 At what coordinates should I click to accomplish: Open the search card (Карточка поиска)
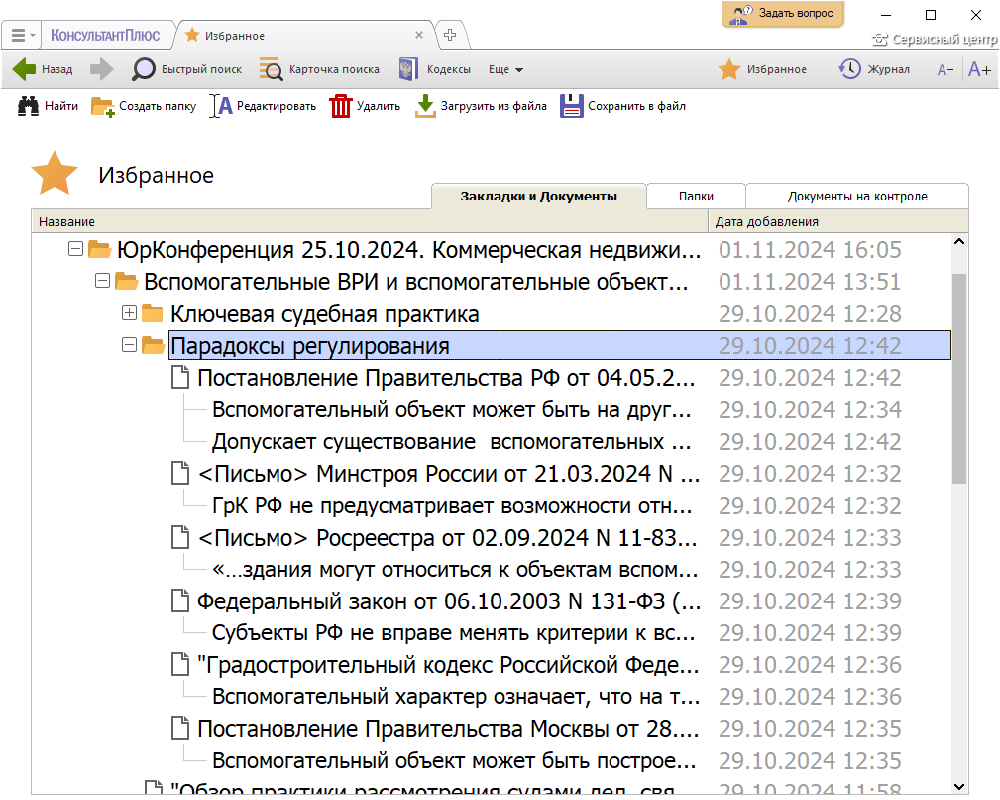coord(320,69)
